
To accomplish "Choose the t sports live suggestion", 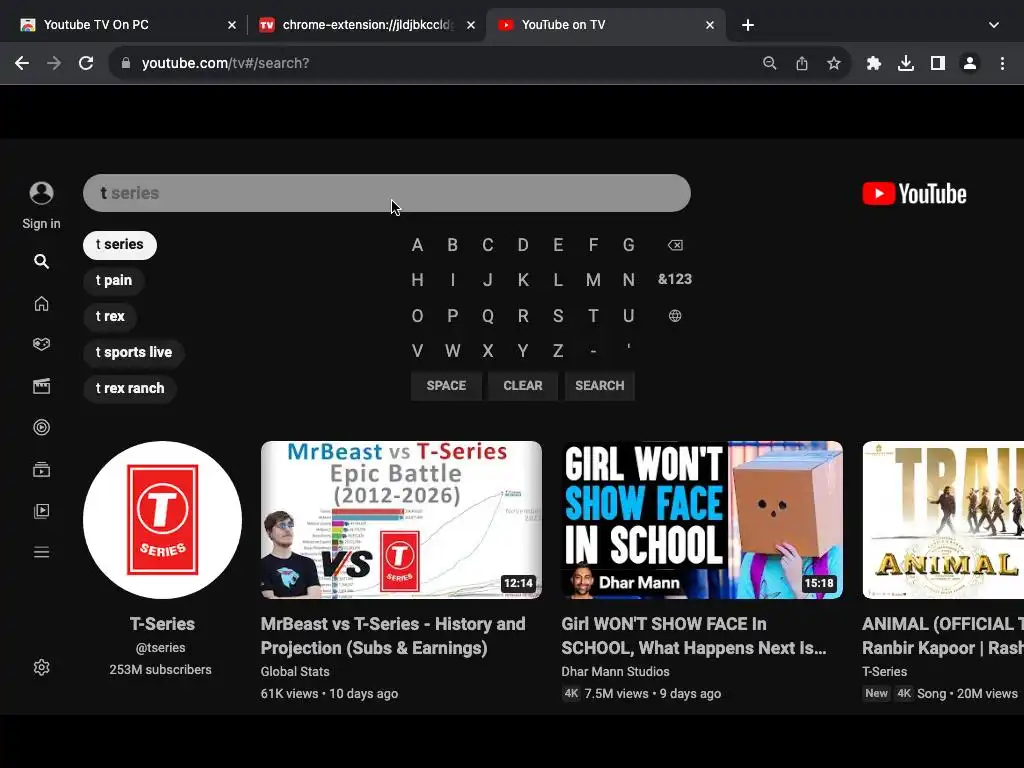I will pos(134,353).
